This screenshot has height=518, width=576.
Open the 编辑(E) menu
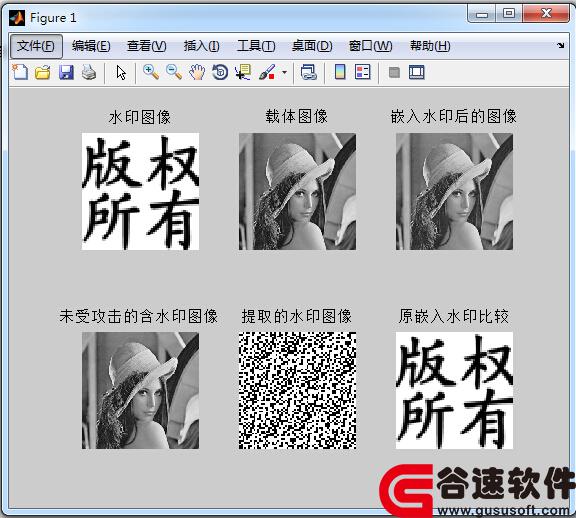91,46
